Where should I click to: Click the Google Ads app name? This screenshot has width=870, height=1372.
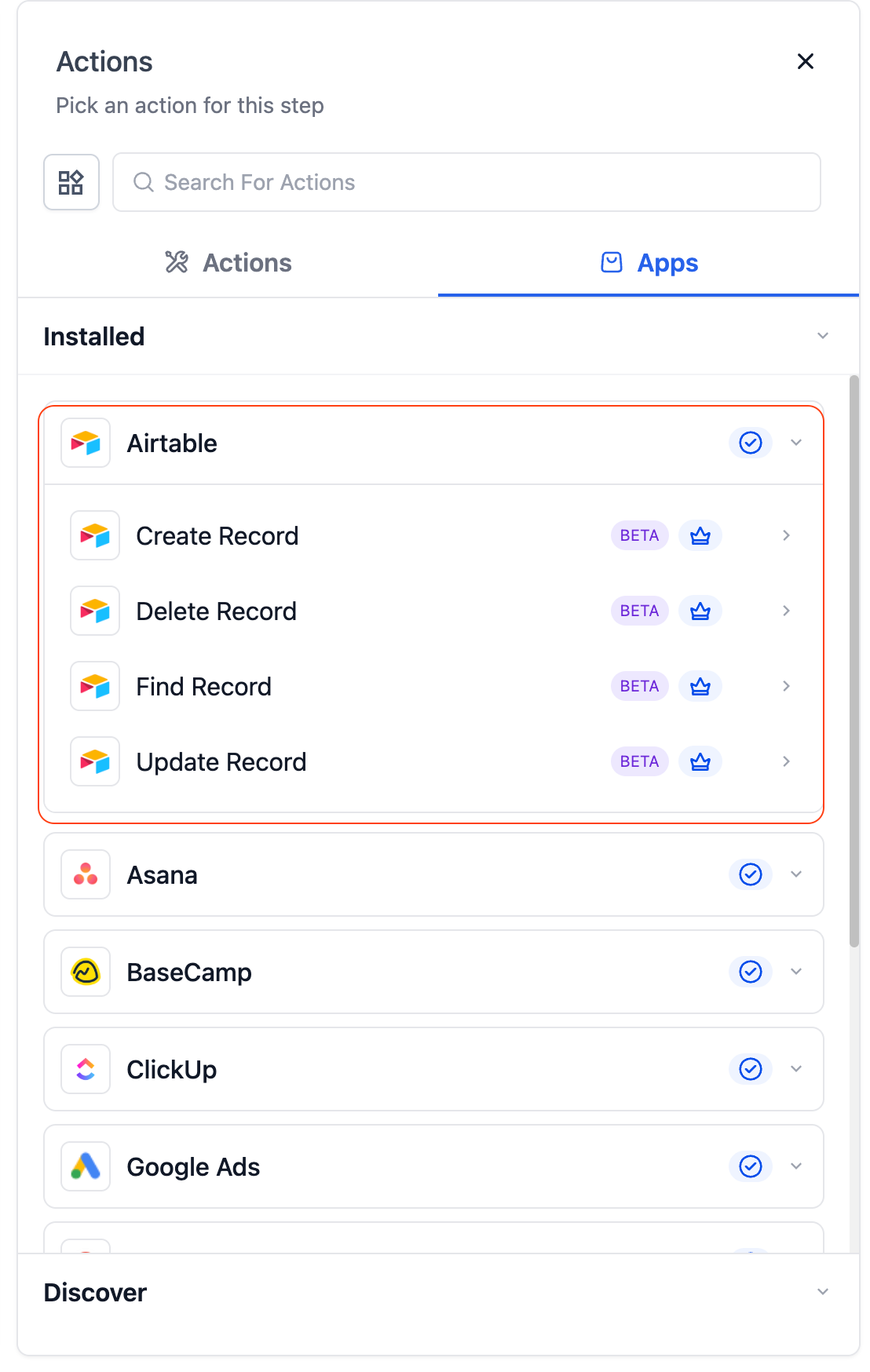(x=193, y=1166)
